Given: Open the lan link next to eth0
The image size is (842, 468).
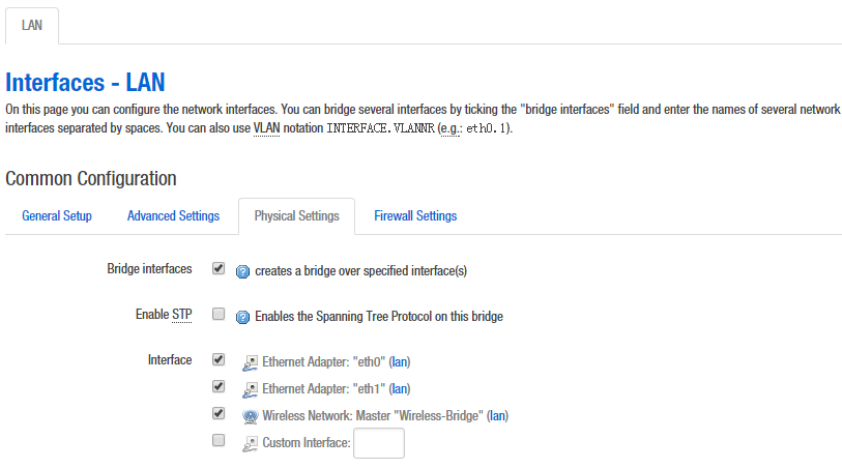Looking at the screenshot, I should (x=400, y=362).
